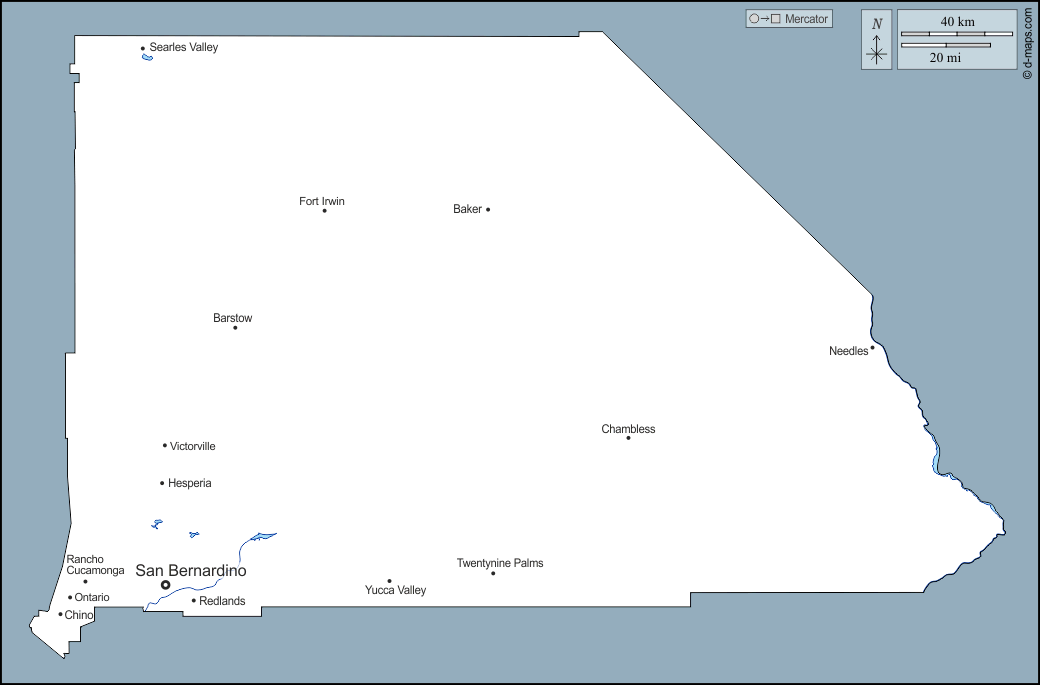Click the Chino label
The height and width of the screenshot is (685, 1040).
(79, 615)
